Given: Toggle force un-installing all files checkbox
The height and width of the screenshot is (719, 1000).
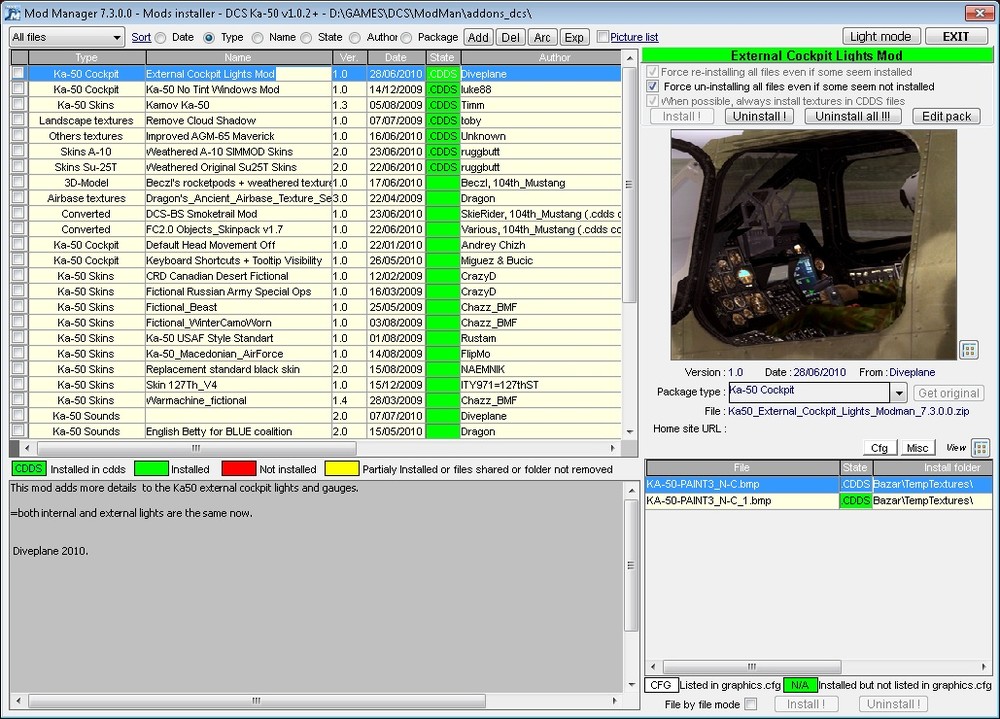Looking at the screenshot, I should pyautogui.click(x=653, y=87).
